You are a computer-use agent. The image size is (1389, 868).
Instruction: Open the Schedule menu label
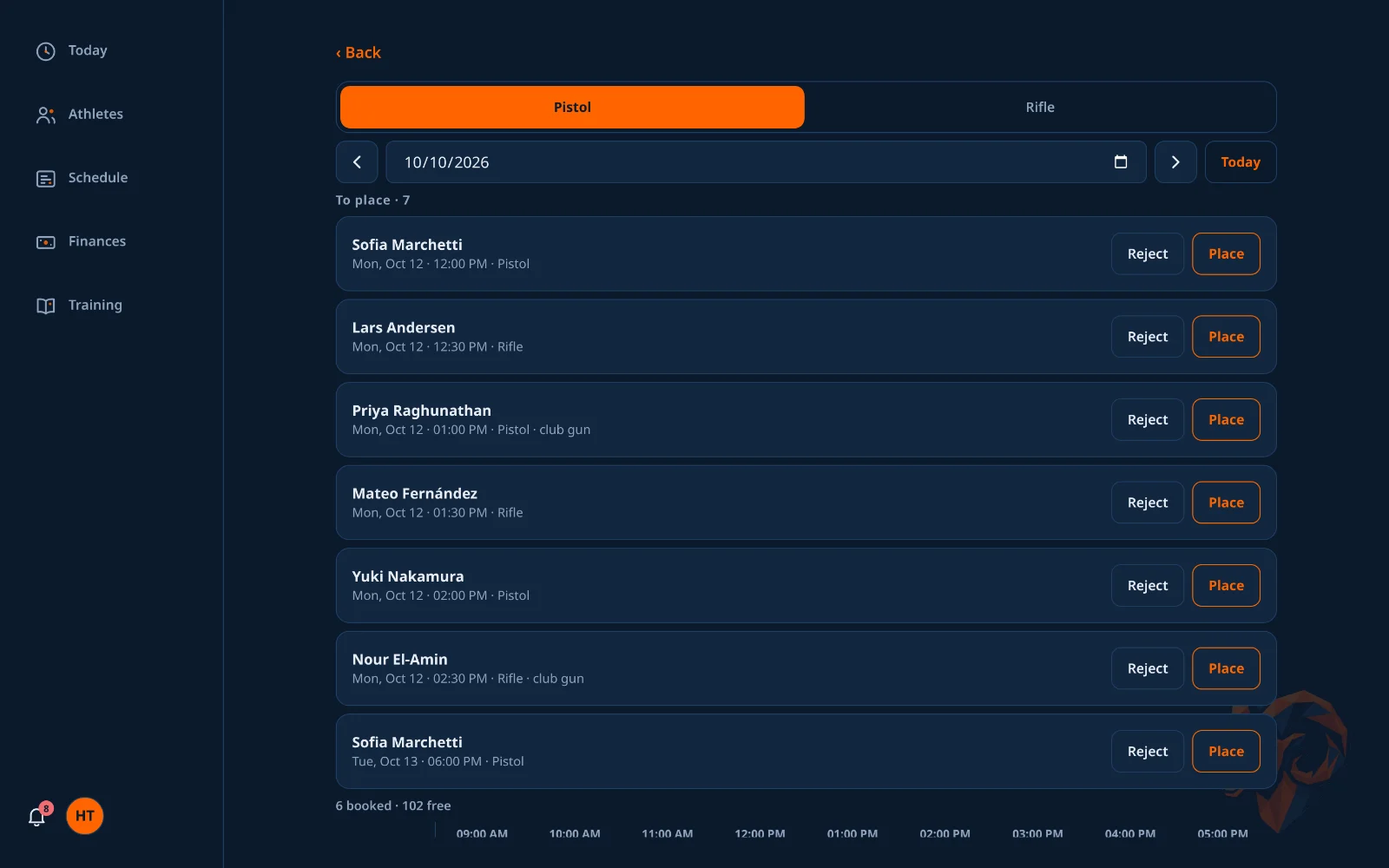click(98, 178)
